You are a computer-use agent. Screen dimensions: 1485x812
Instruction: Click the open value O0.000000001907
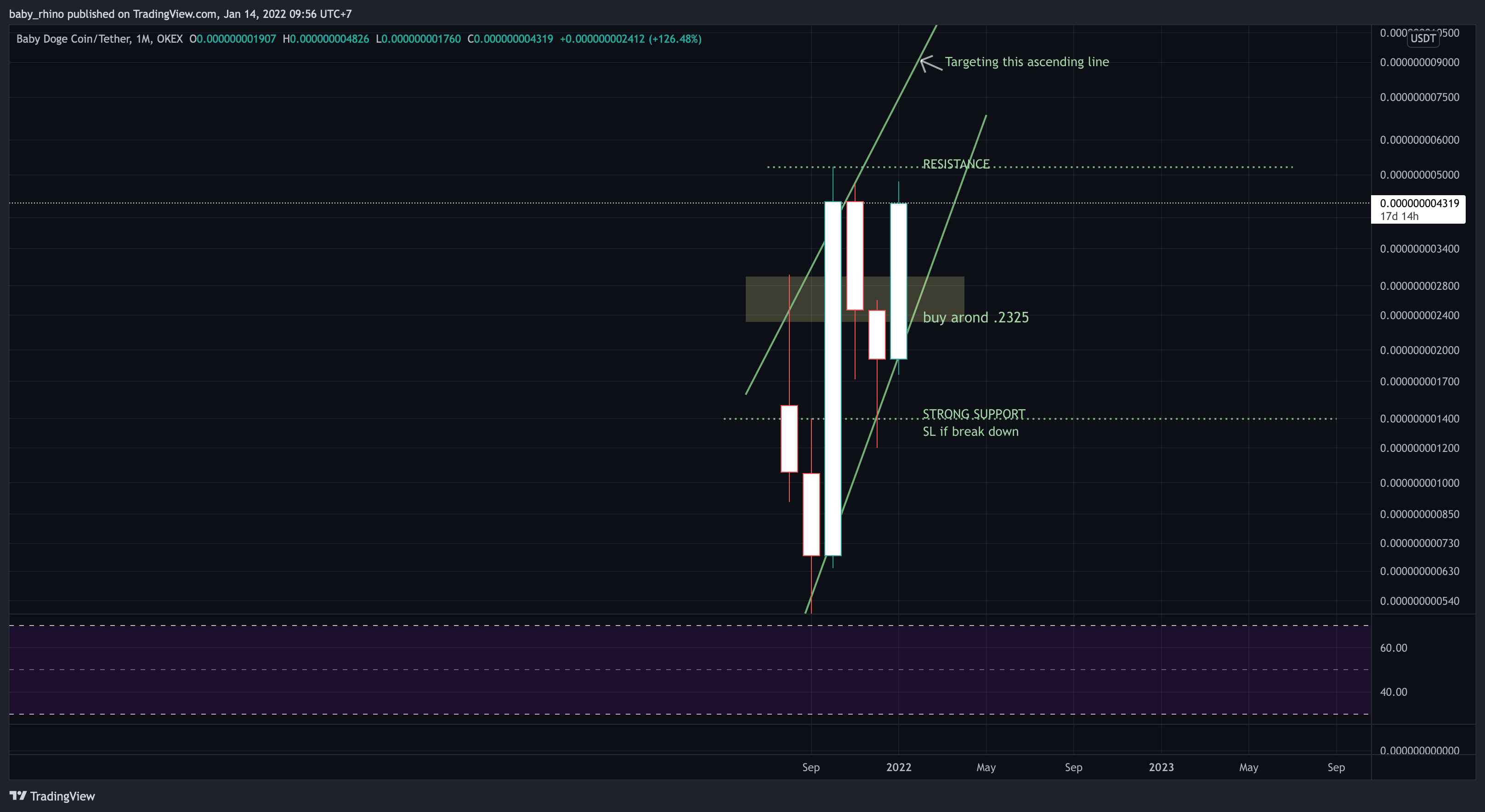coord(233,39)
